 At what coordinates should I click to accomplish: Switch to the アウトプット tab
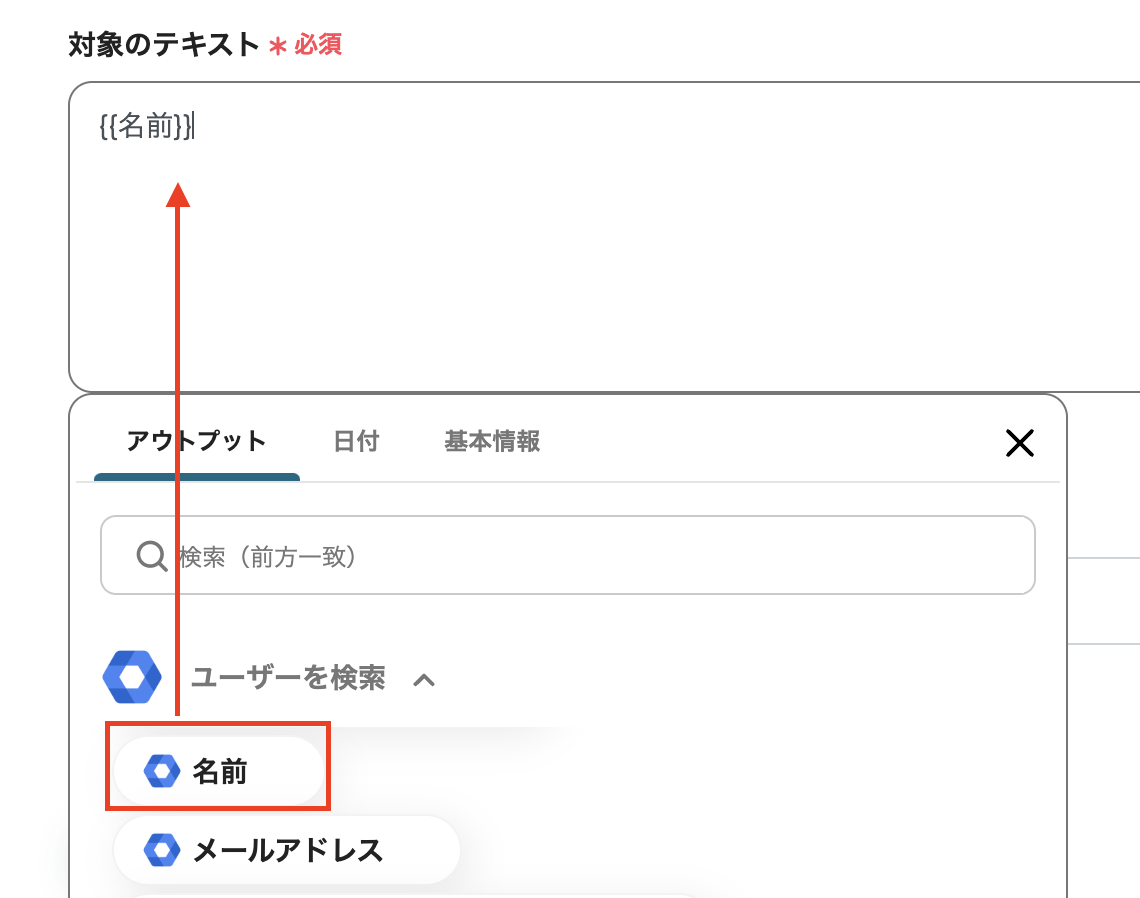click(196, 441)
